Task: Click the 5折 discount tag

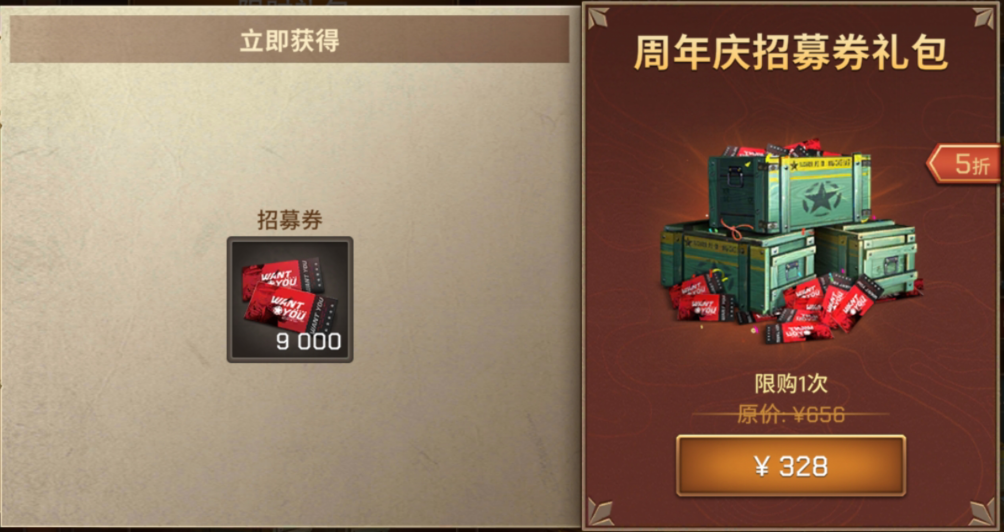Action: click(965, 165)
